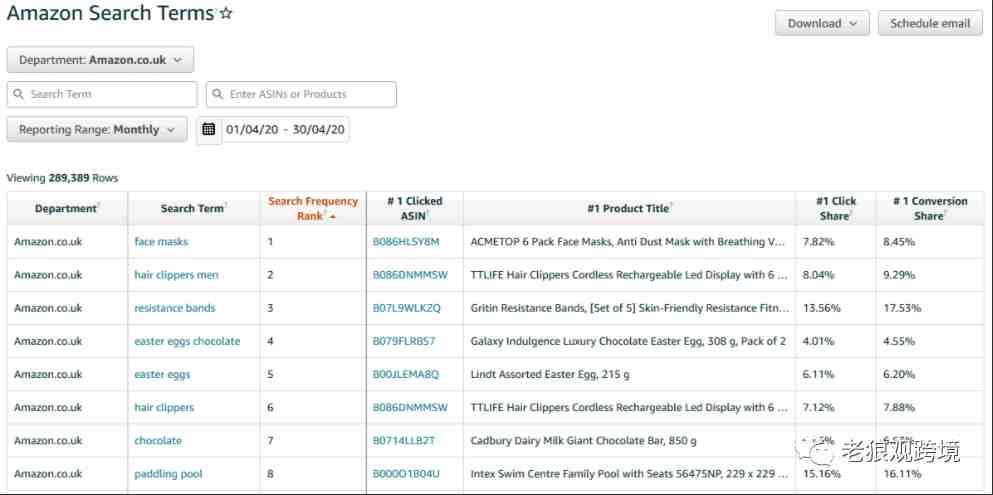
Task: Select the rank 3 cell for resistance bands
Action: click(x=270, y=308)
